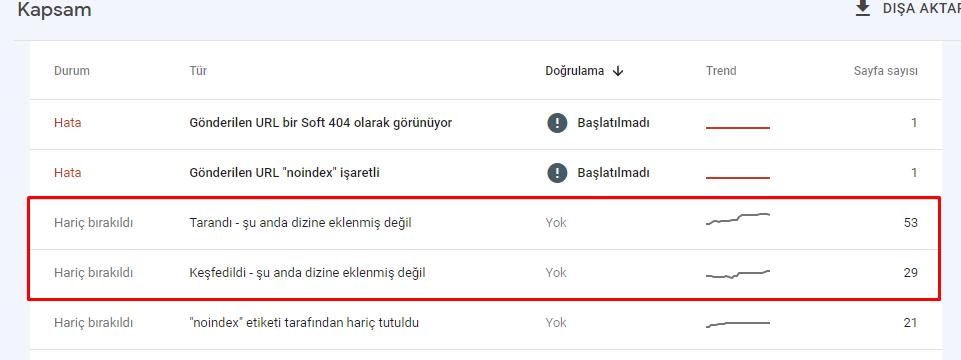This screenshot has height=360, width=961.
Task: Open "Keşfedildi - şu anda dizine eklenmiş değil" row
Action: (x=485, y=273)
